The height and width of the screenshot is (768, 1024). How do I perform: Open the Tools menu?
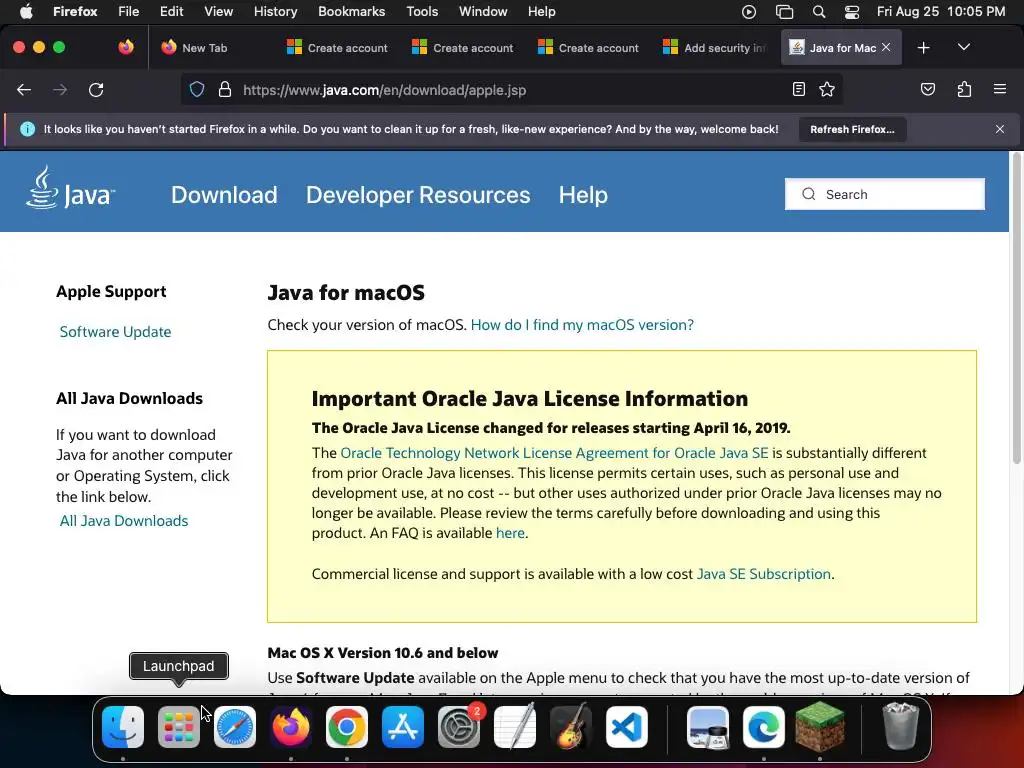pyautogui.click(x=422, y=11)
